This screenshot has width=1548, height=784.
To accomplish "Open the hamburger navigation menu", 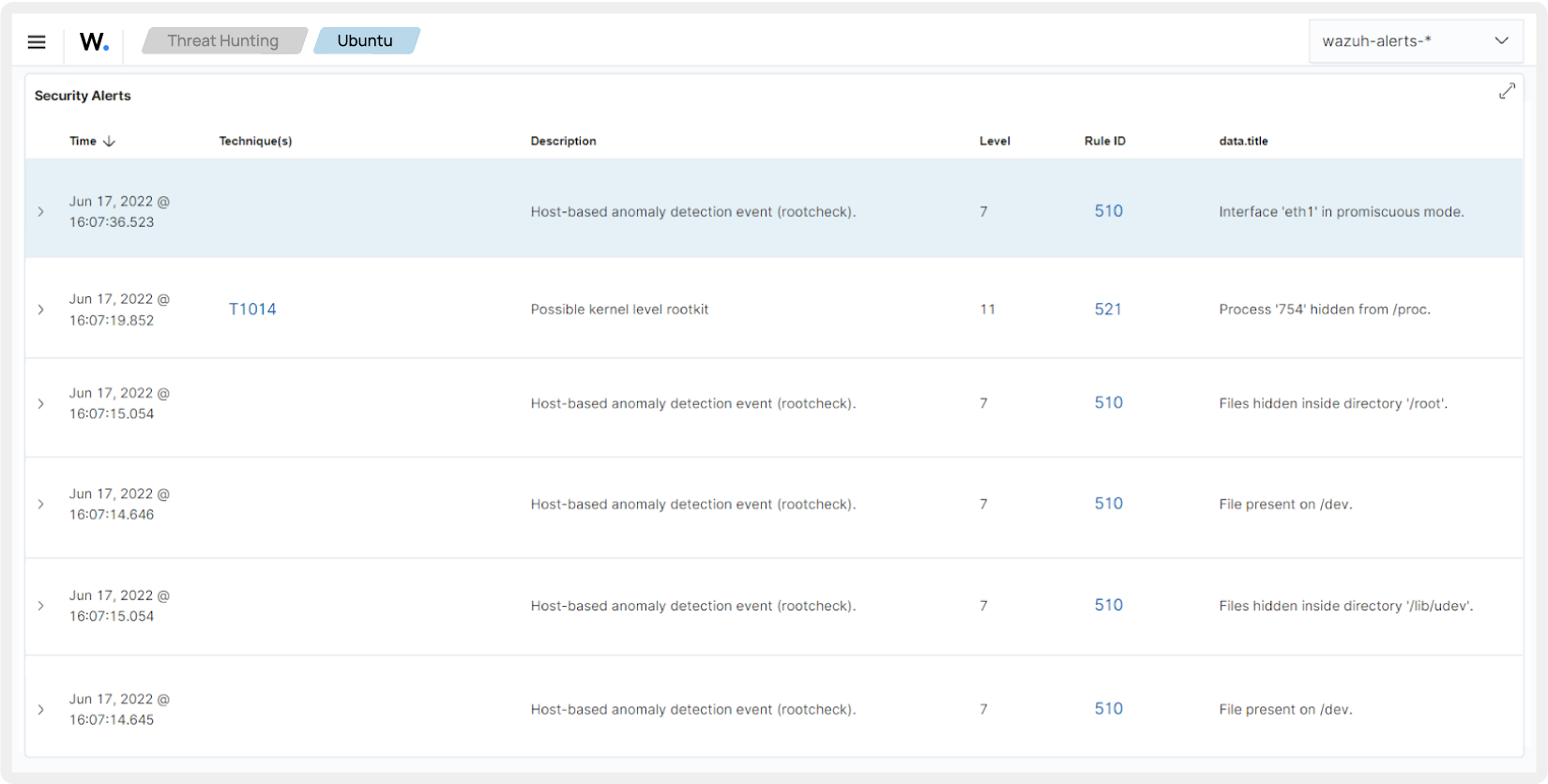I will coord(37,41).
